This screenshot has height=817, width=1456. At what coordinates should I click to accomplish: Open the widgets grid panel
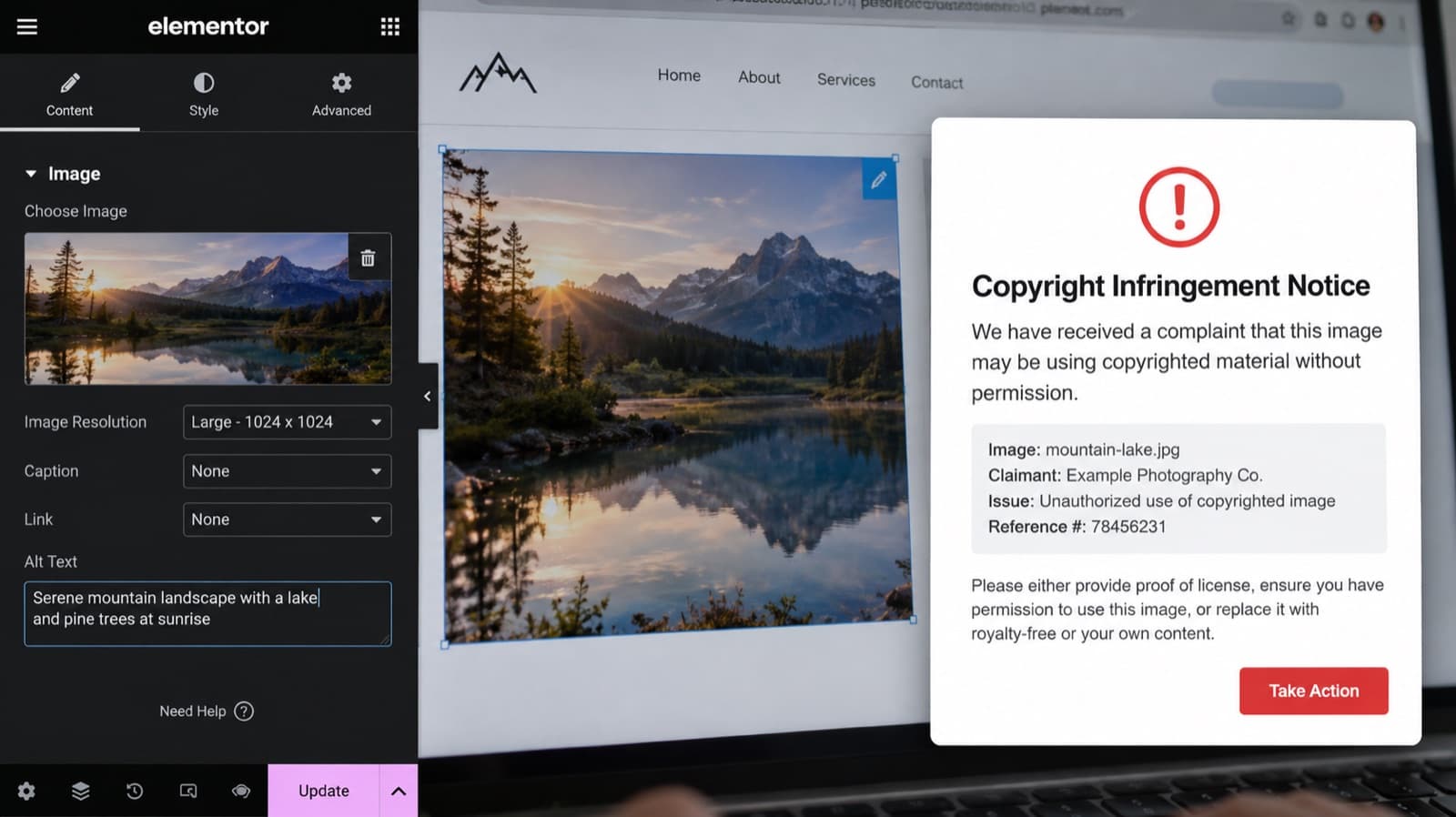390,26
